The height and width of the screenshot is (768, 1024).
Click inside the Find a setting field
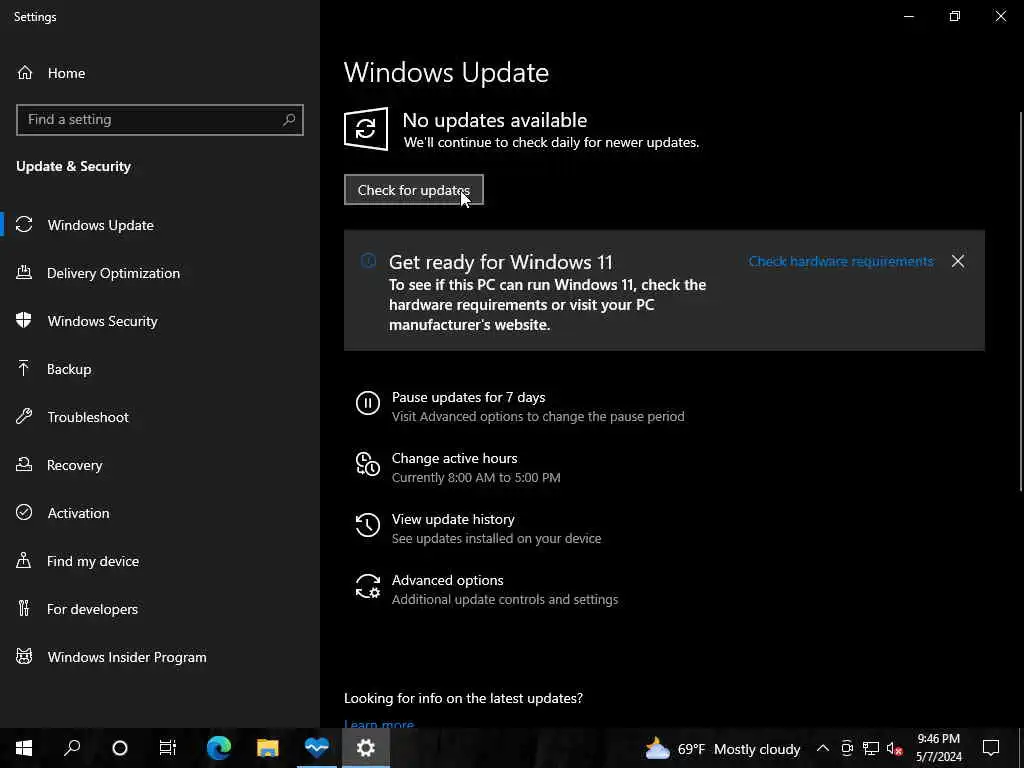tap(159, 120)
